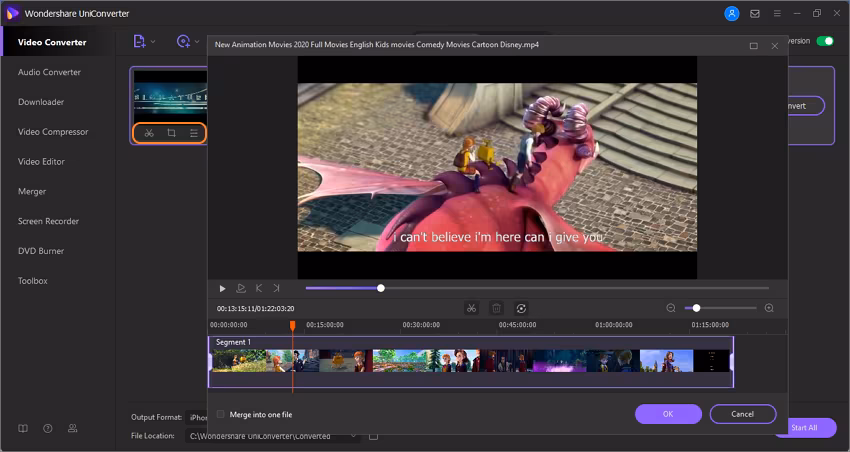Click the Wondershare UniConverter logo icon
This screenshot has width=850, height=452.
12,13
